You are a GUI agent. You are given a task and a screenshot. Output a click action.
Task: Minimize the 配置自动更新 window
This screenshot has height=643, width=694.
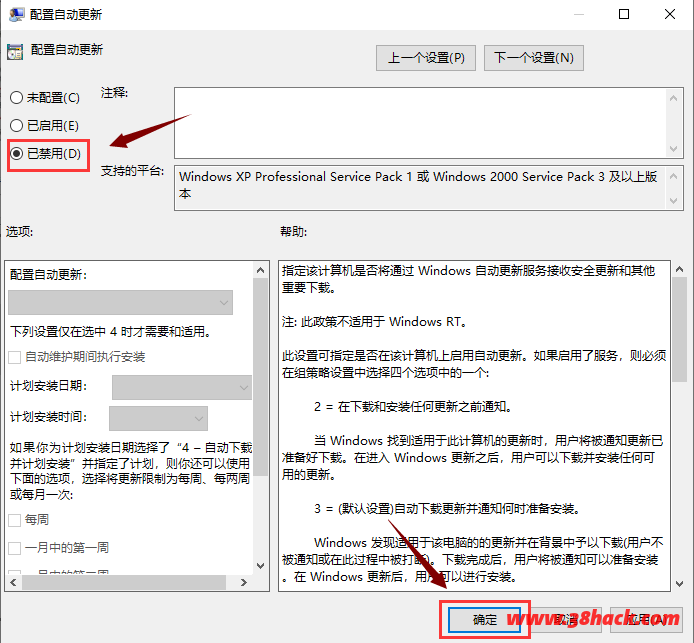point(577,15)
